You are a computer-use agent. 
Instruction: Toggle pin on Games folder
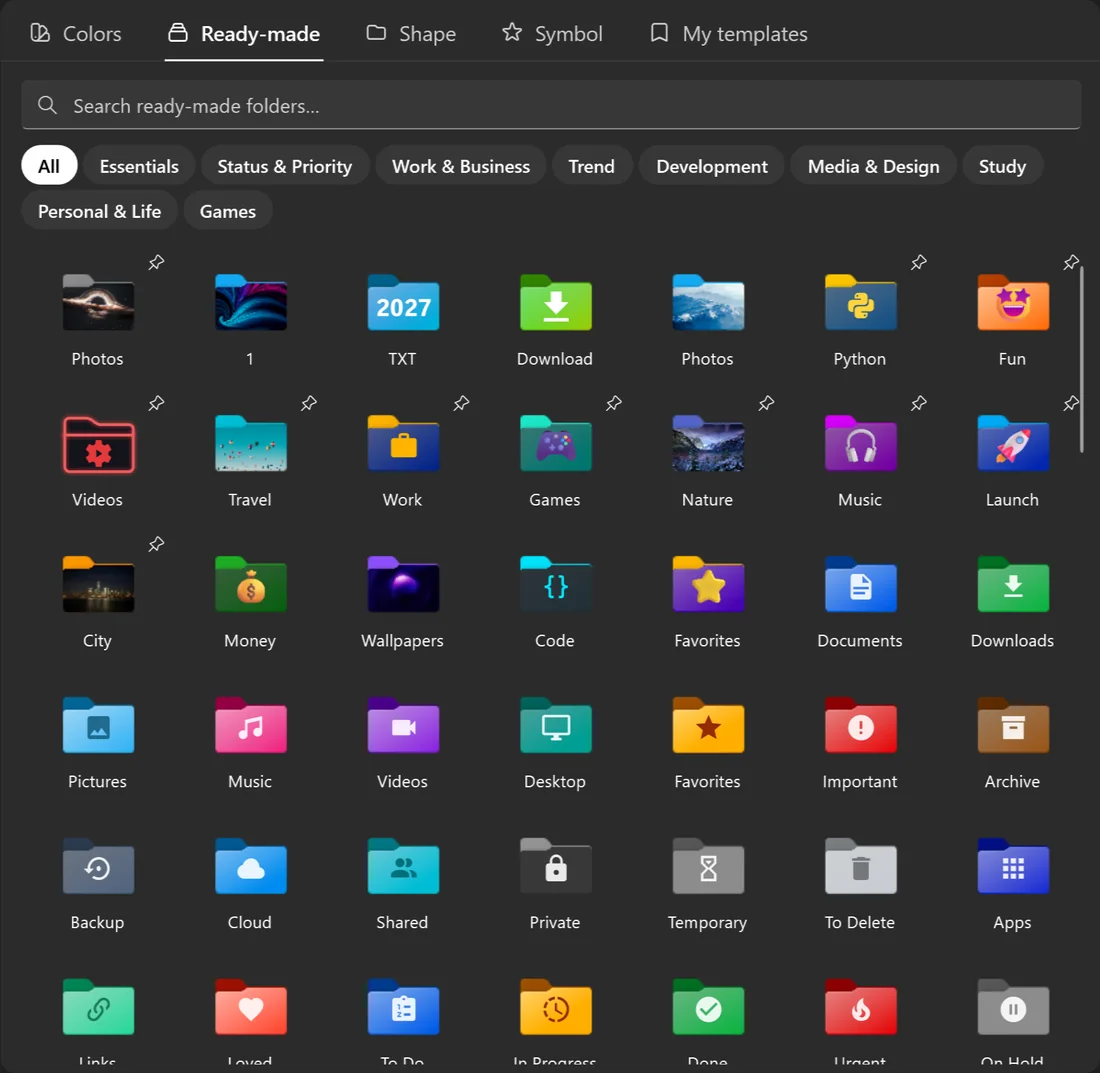point(614,403)
